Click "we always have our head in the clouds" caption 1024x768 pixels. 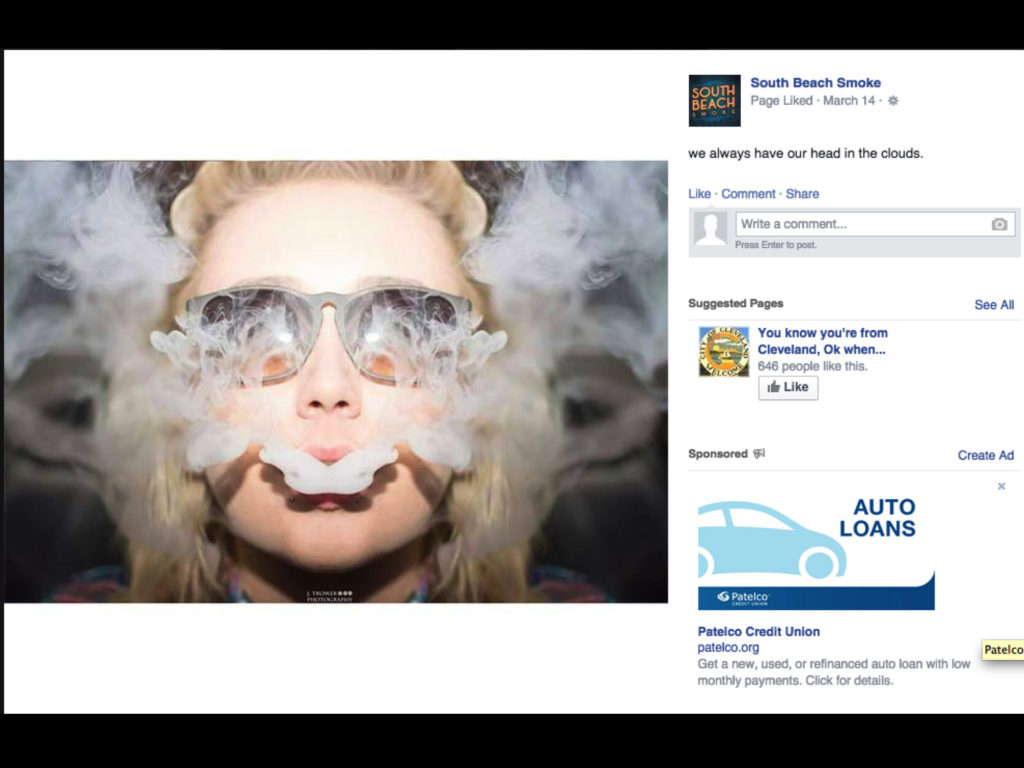[x=805, y=153]
